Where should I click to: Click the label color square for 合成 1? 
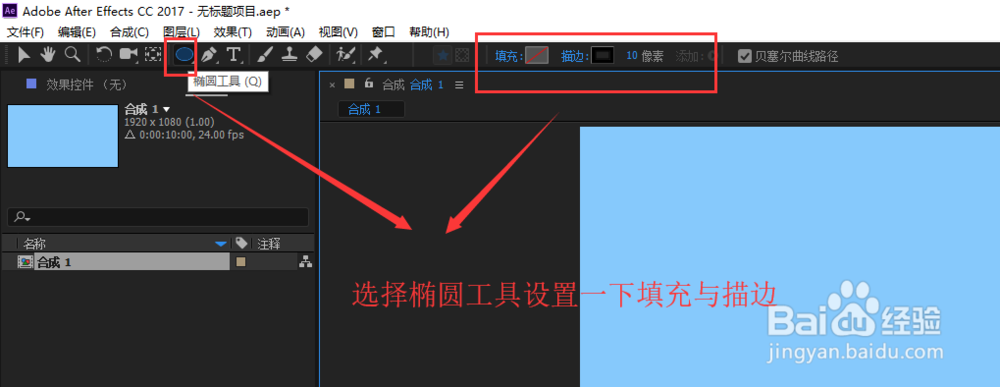point(240,261)
